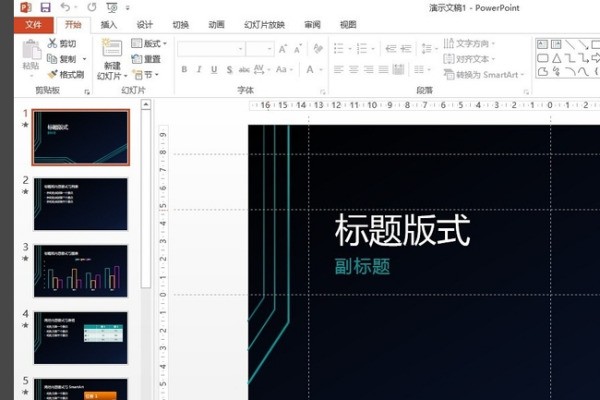
Task: Click thumbnail pane scroll up arrow
Action: 146,104
